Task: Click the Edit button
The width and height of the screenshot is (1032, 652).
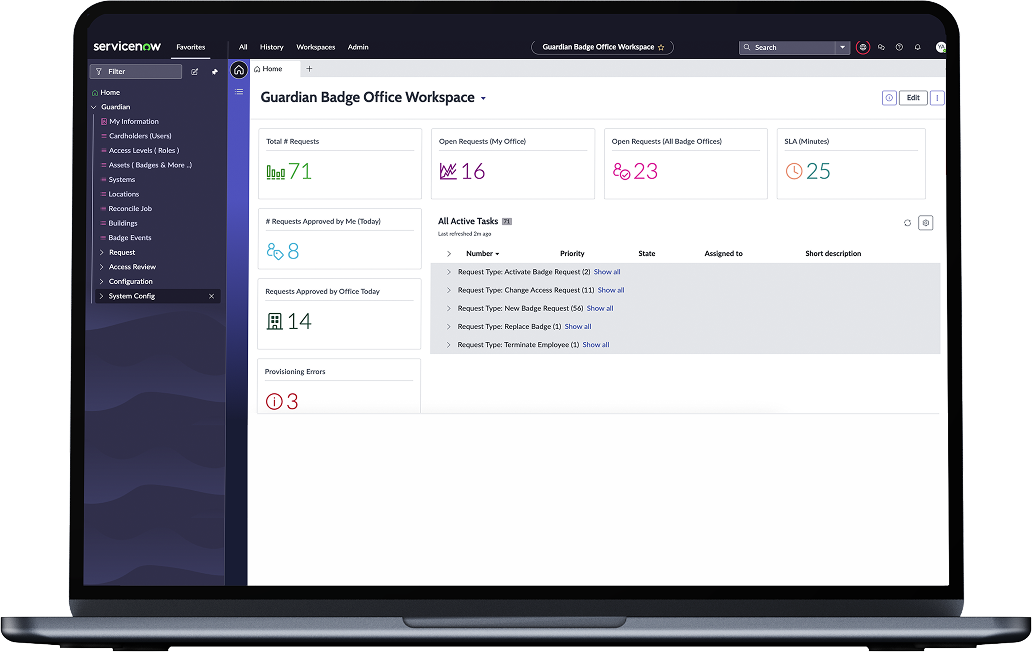Action: pyautogui.click(x=912, y=98)
